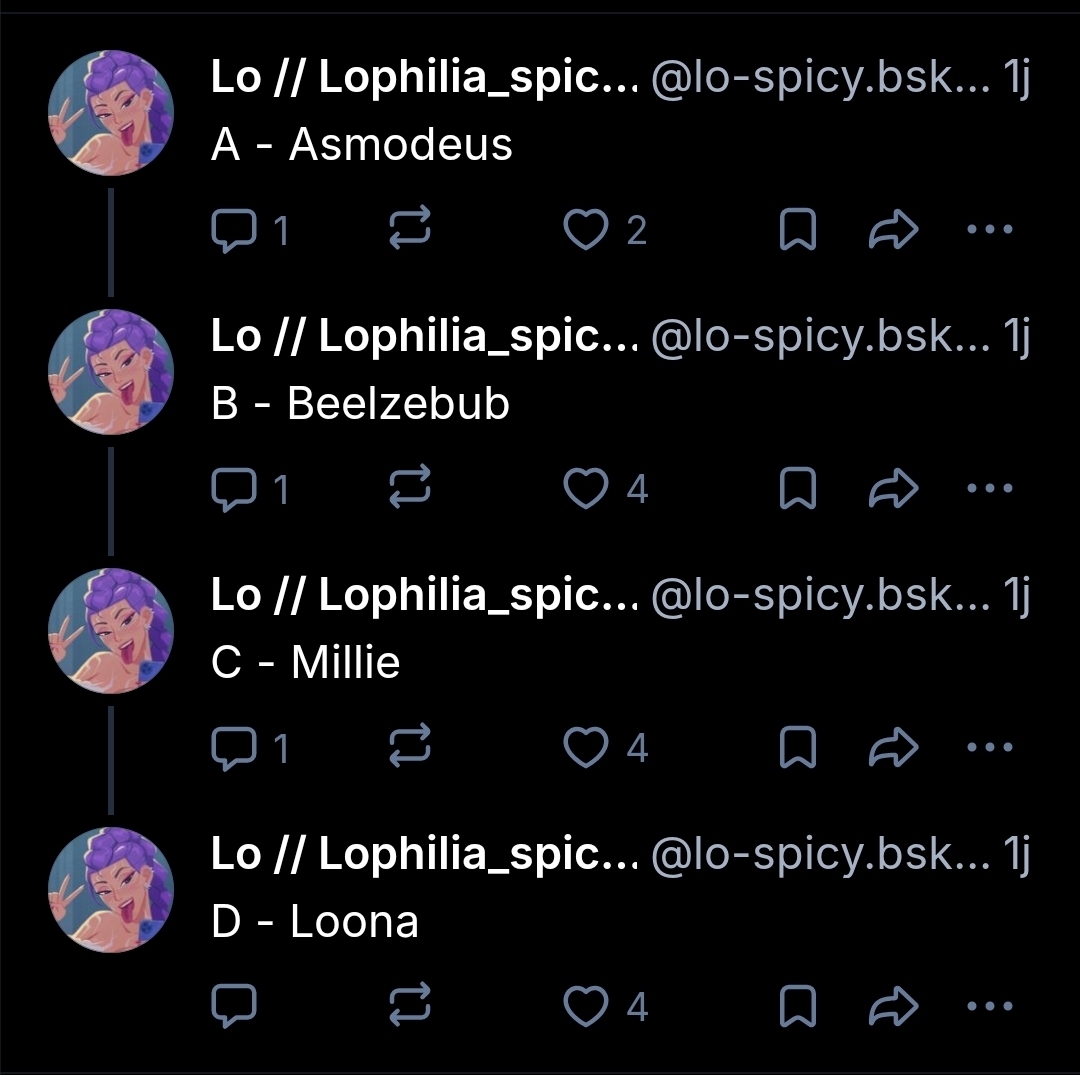
Task: Reply to the Beelzebub post
Action: [234, 489]
